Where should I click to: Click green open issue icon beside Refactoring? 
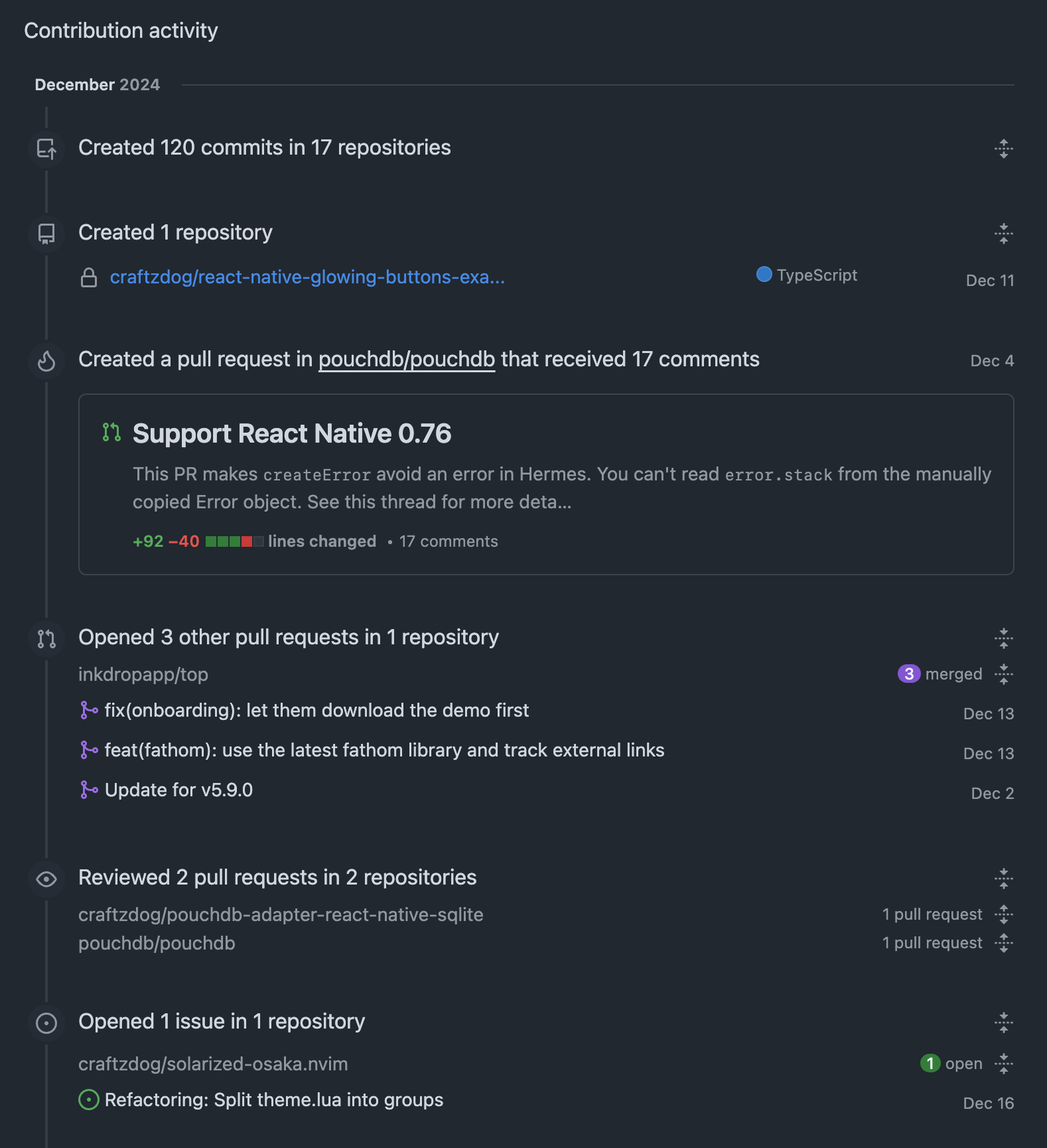[89, 1100]
